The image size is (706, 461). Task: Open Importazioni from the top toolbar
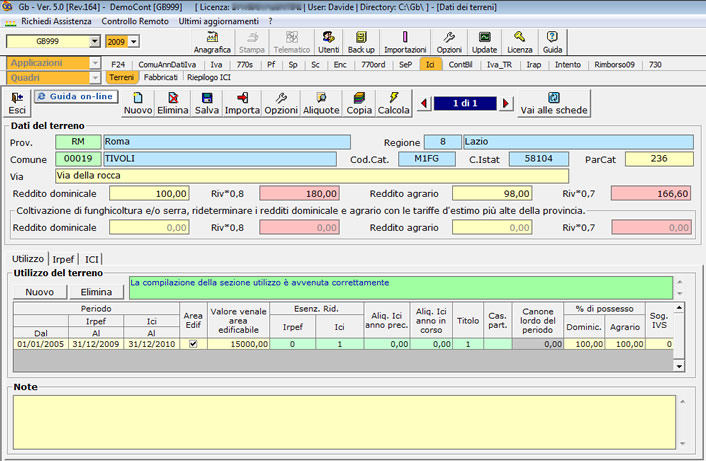(405, 42)
